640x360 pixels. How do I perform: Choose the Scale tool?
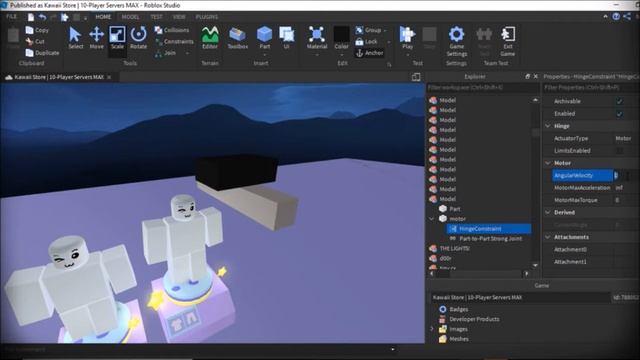(117, 38)
